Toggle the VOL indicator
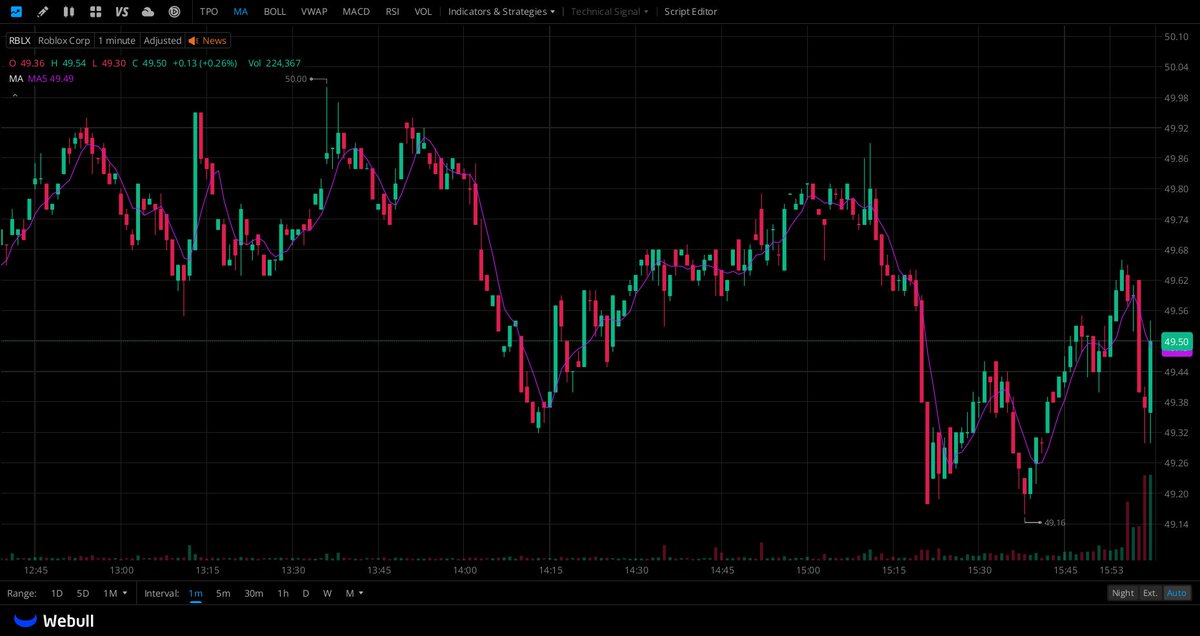Screen dimensions: 1200x636 423,11
